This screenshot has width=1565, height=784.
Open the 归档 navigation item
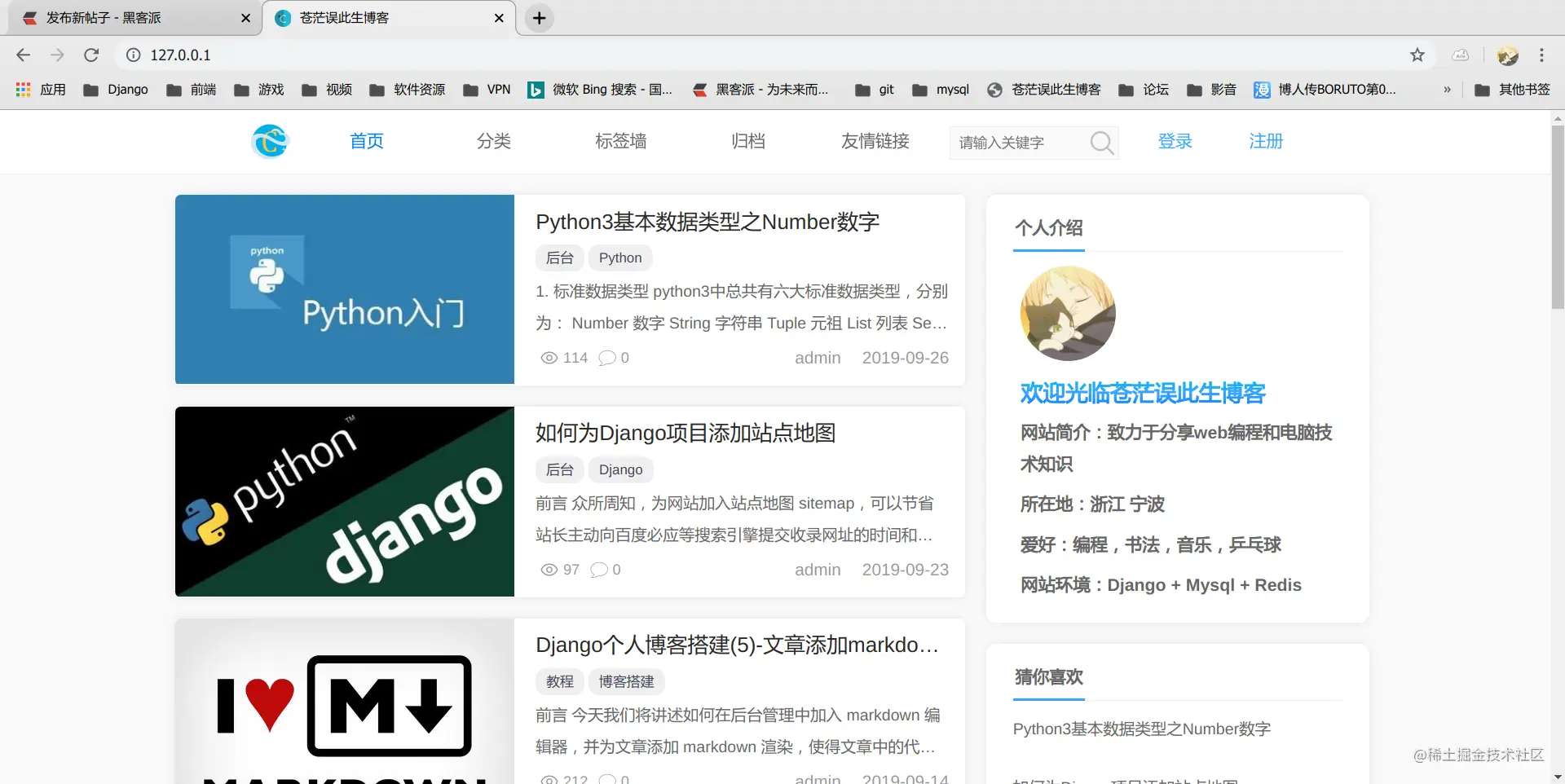(748, 141)
